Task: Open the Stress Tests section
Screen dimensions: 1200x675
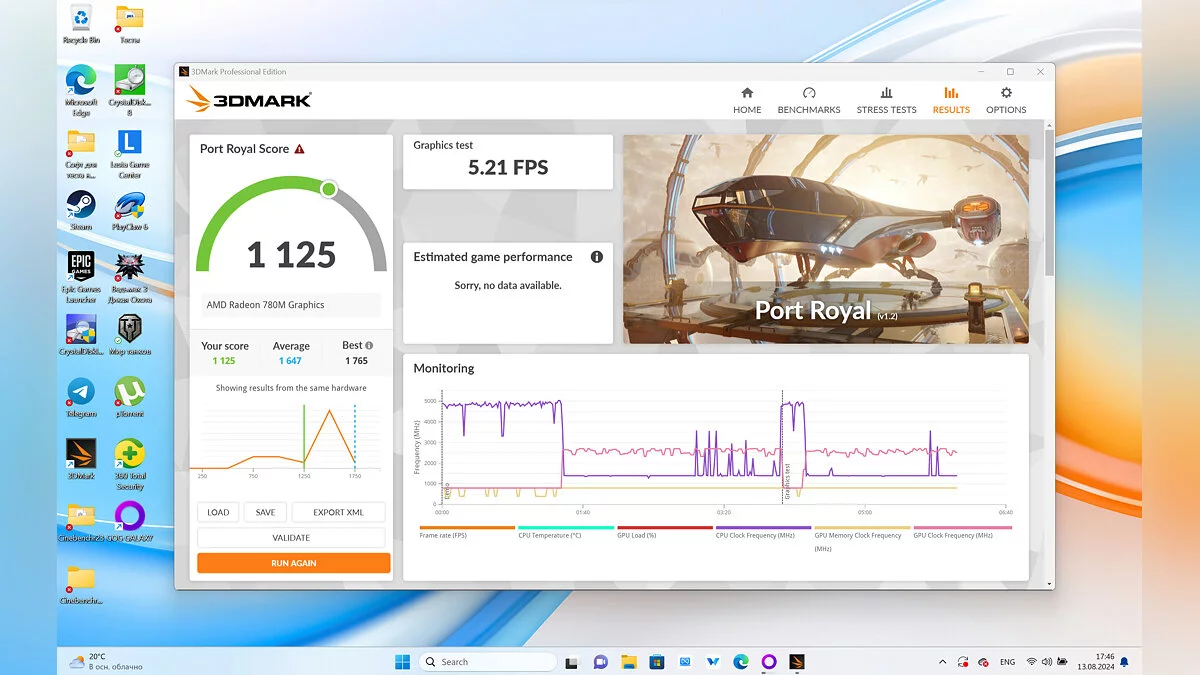Action: coord(886,100)
